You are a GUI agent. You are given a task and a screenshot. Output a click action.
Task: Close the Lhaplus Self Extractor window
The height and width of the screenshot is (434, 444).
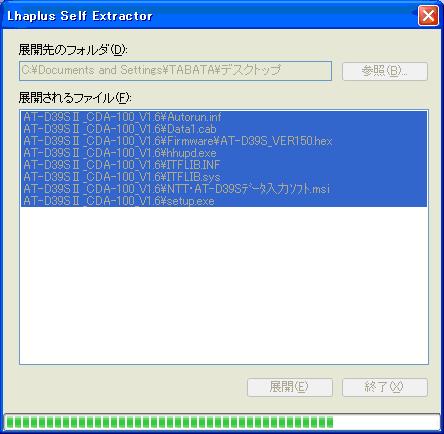(428, 16)
